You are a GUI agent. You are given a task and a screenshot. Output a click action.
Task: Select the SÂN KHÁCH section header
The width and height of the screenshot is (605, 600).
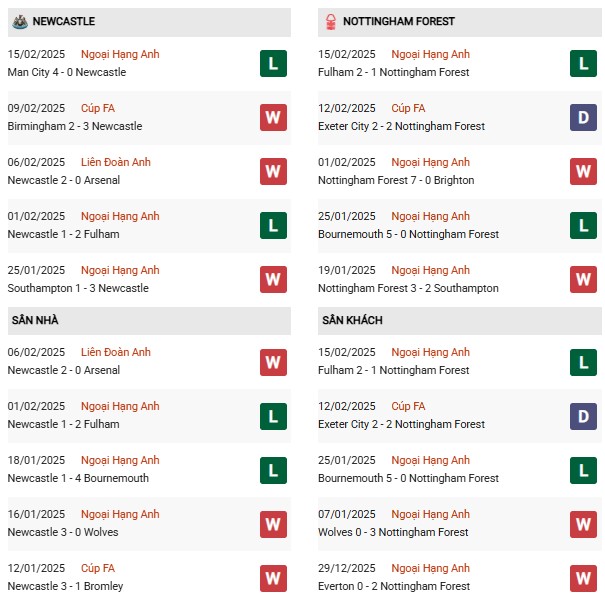click(x=352, y=320)
